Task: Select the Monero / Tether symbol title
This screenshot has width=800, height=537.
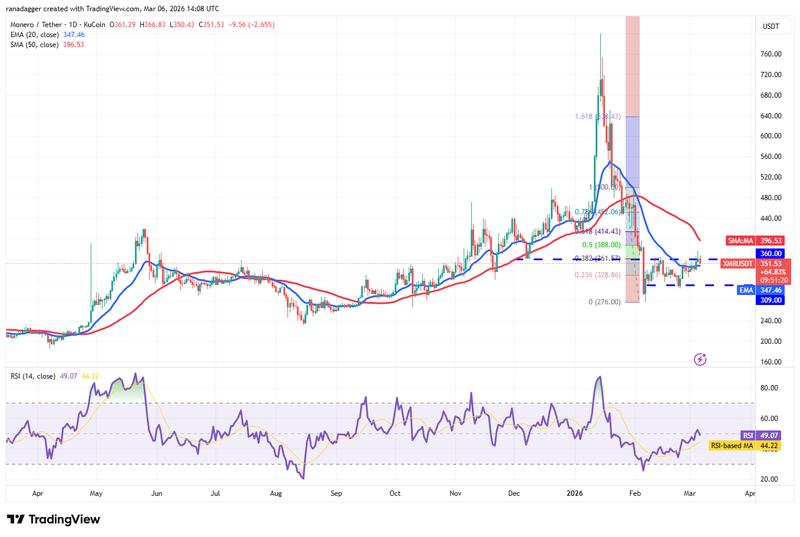Action: coord(58,24)
